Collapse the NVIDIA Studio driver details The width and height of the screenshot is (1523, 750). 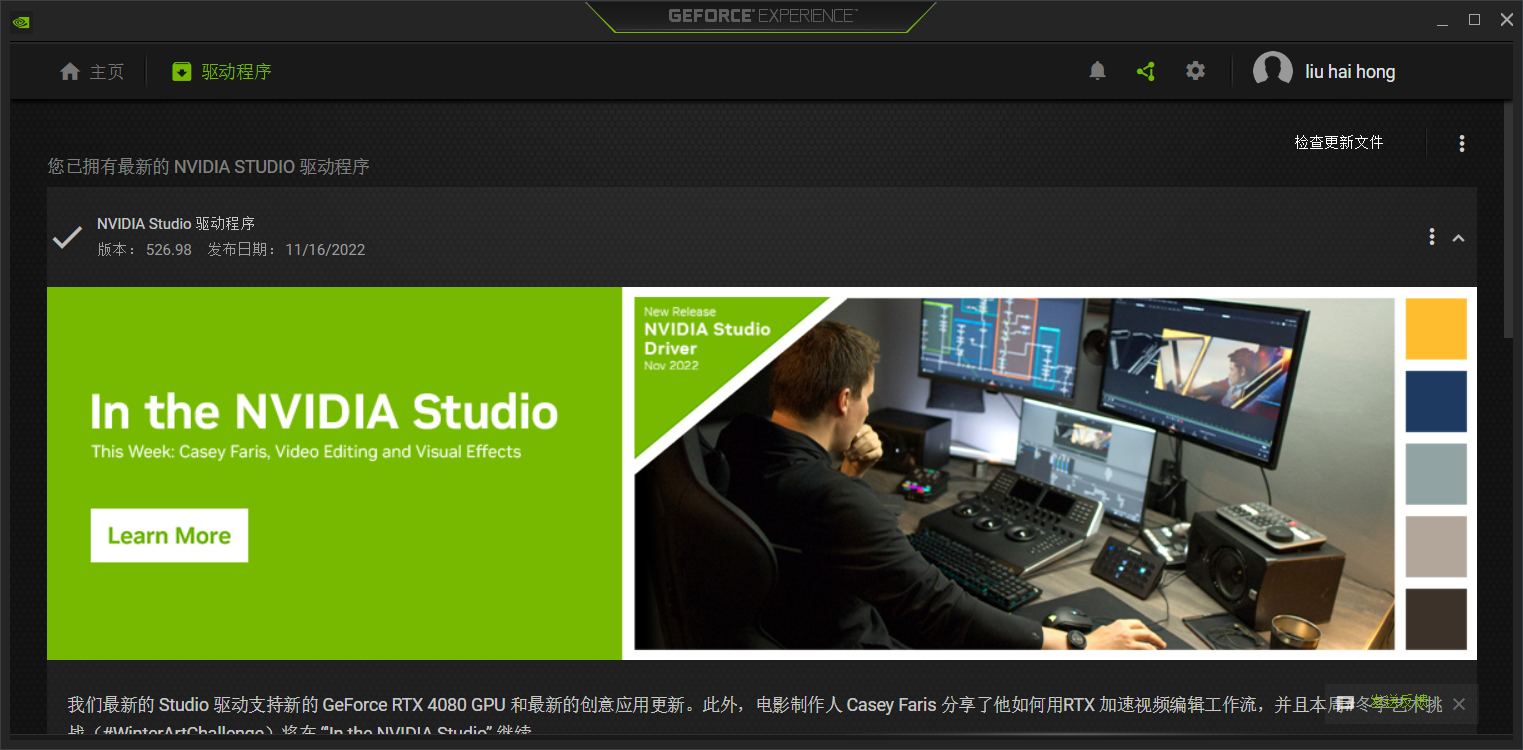(1458, 238)
